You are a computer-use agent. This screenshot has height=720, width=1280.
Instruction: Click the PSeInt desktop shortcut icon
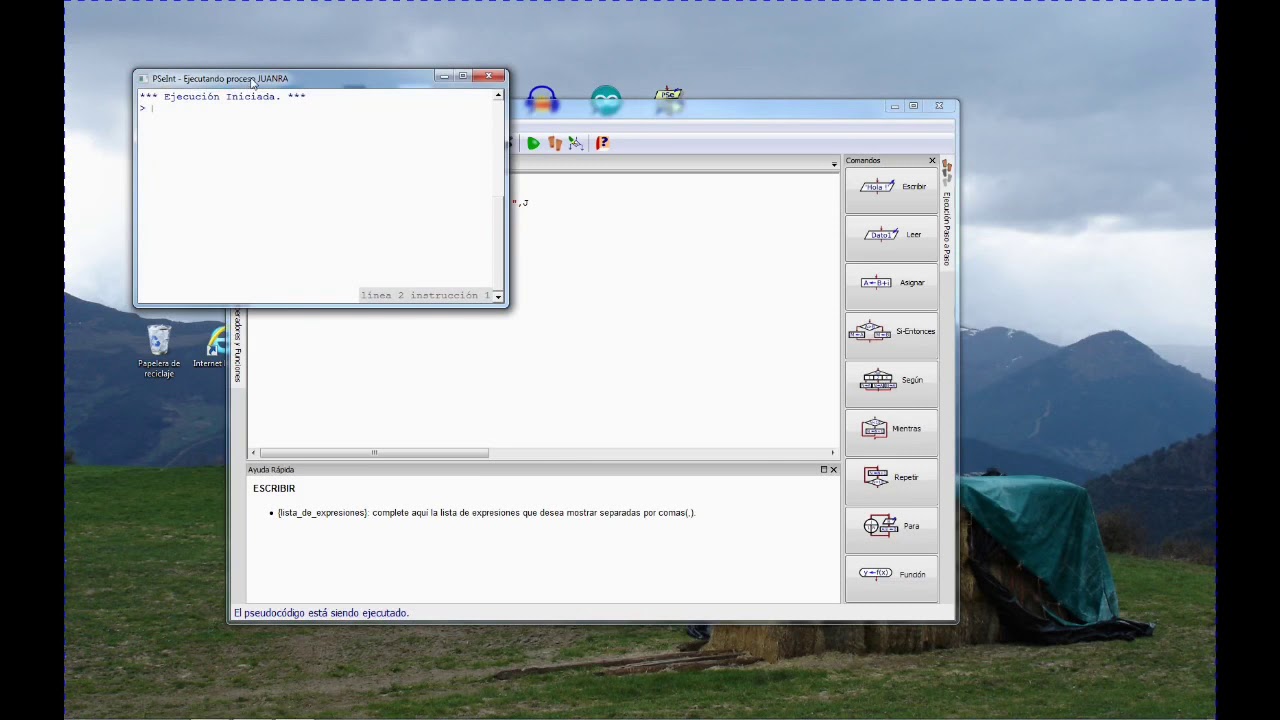(x=669, y=98)
